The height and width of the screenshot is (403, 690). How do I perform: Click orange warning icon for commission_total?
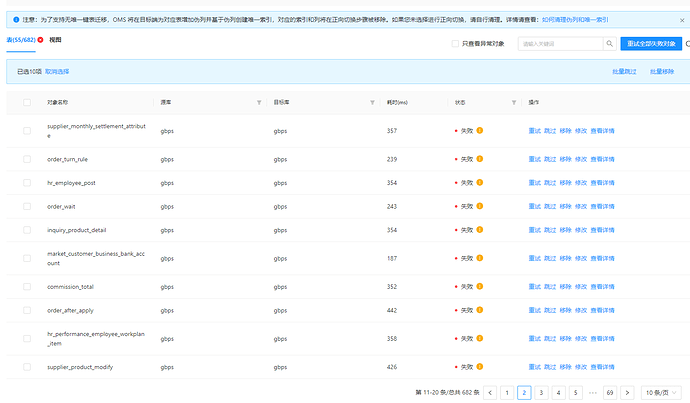pos(480,286)
